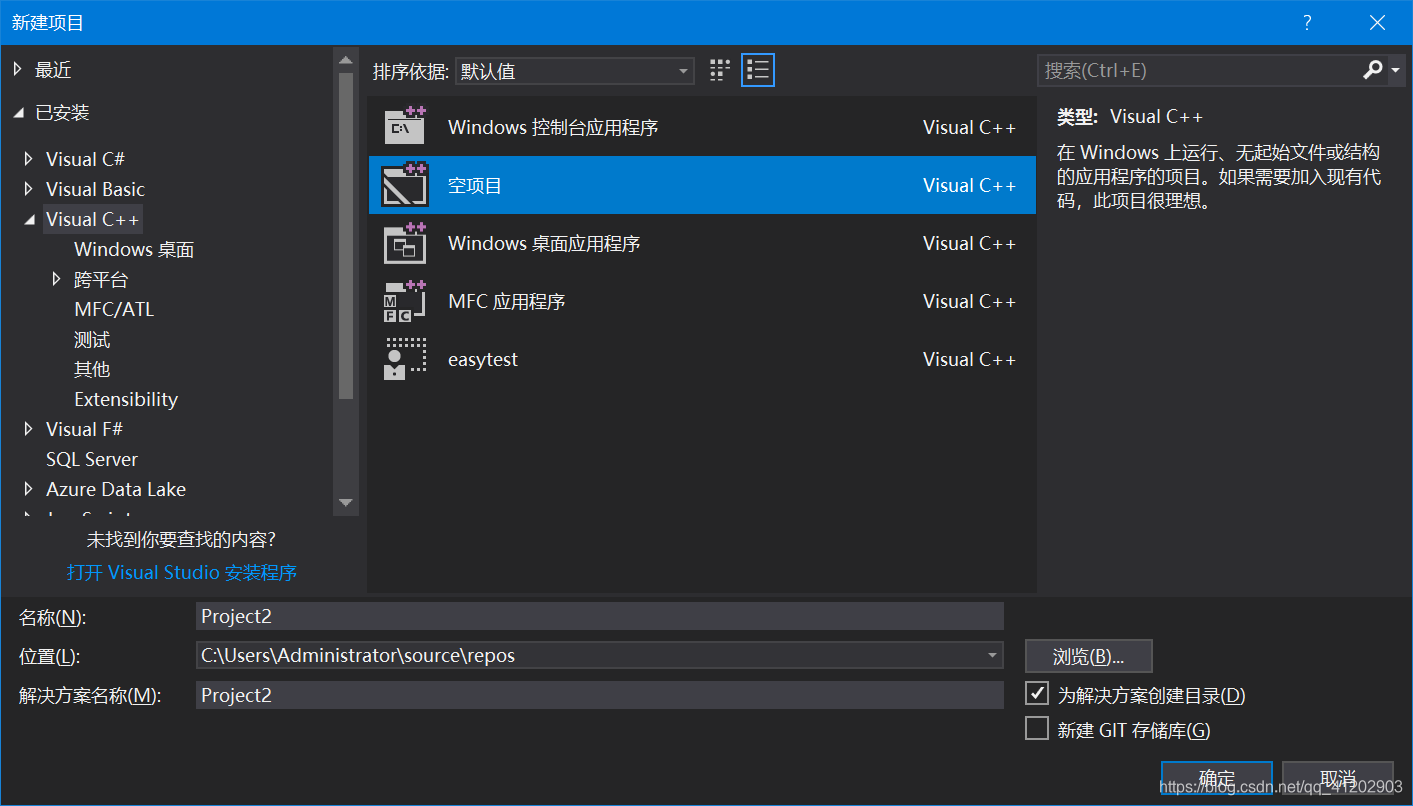This screenshot has height=806, width=1413.
Task: Click the 解决方案名称 input field
Action: [x=600, y=695]
